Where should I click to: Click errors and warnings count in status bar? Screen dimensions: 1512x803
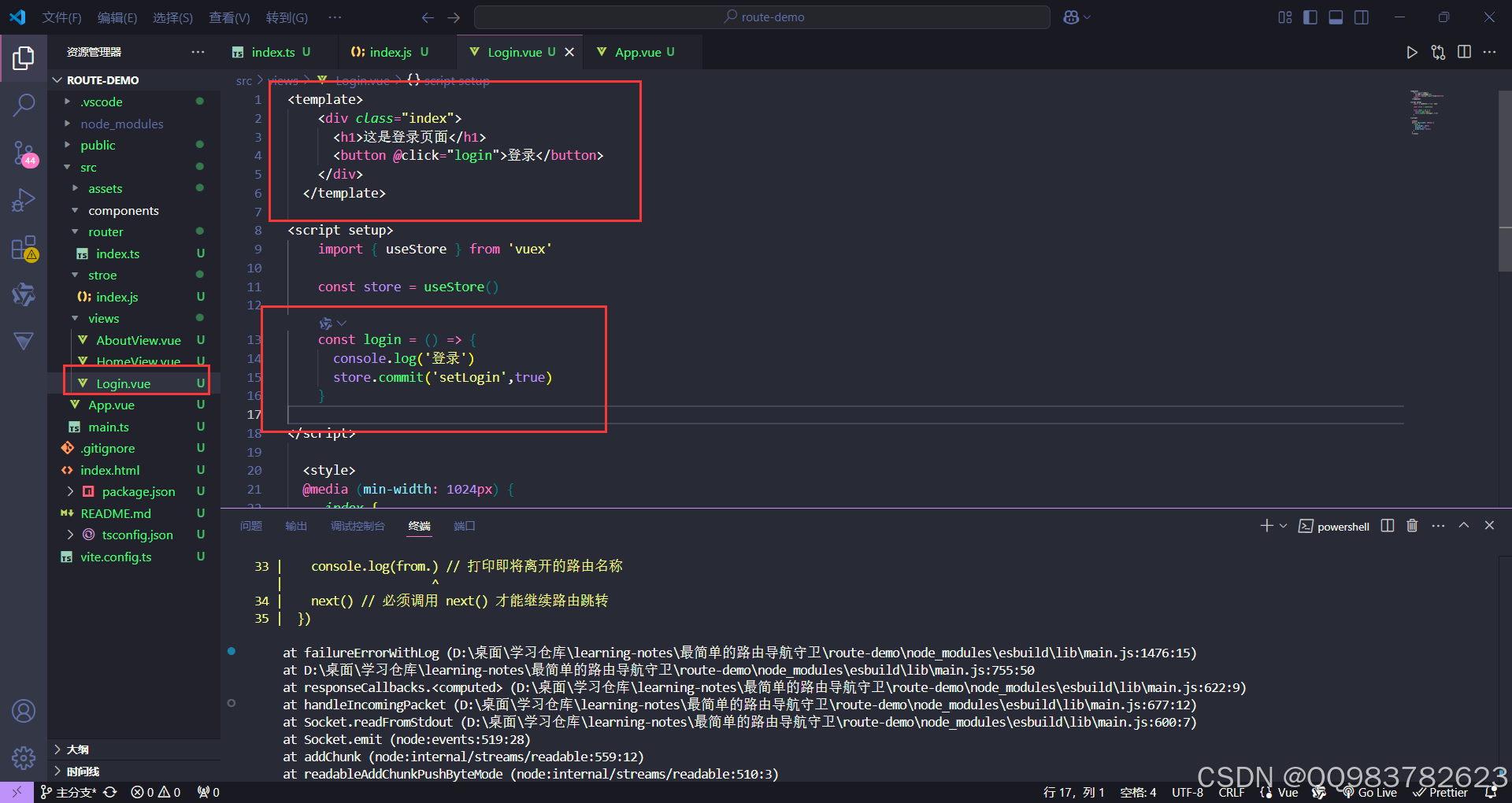[x=156, y=793]
